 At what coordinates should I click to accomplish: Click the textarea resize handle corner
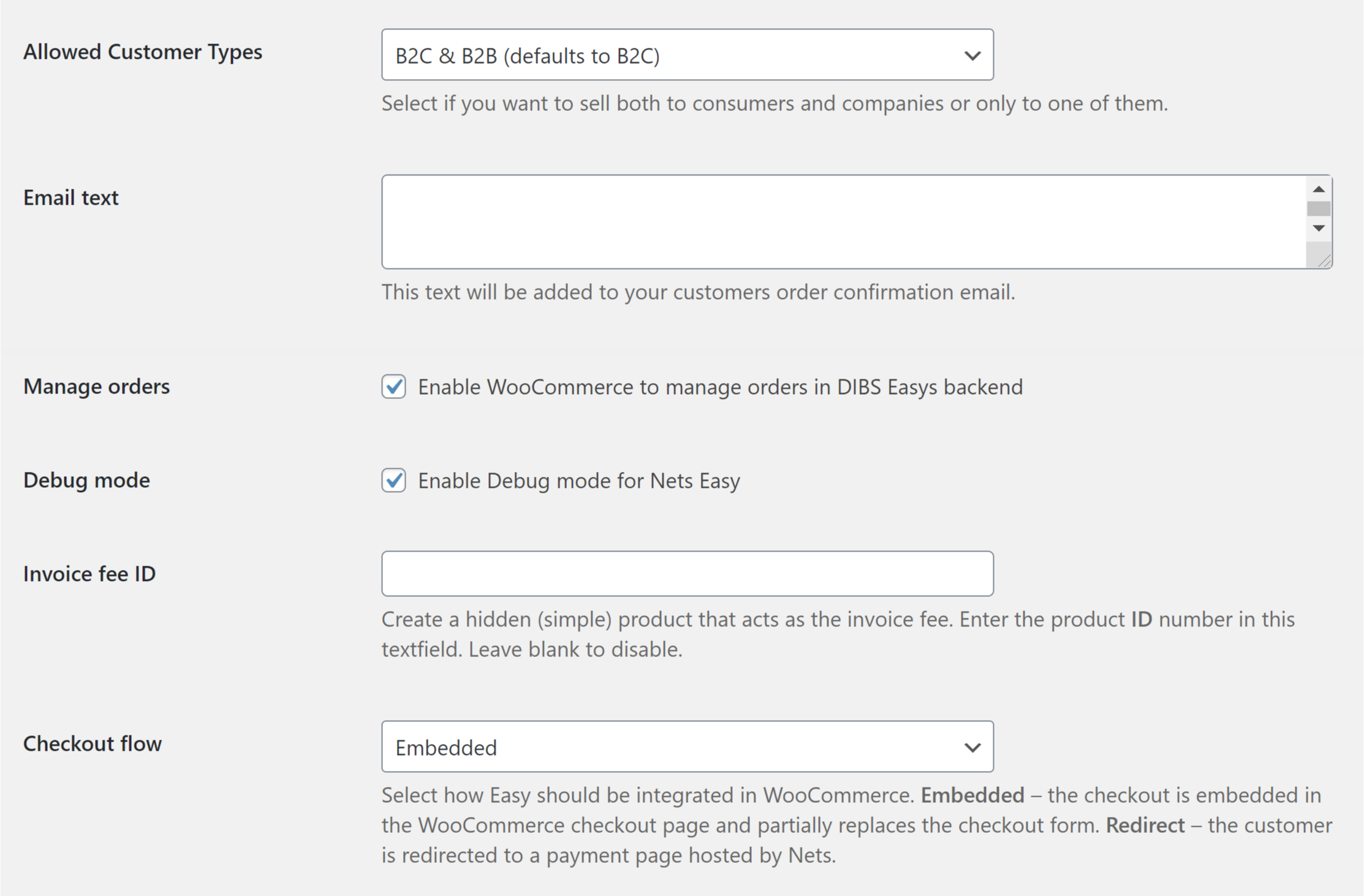[1324, 262]
